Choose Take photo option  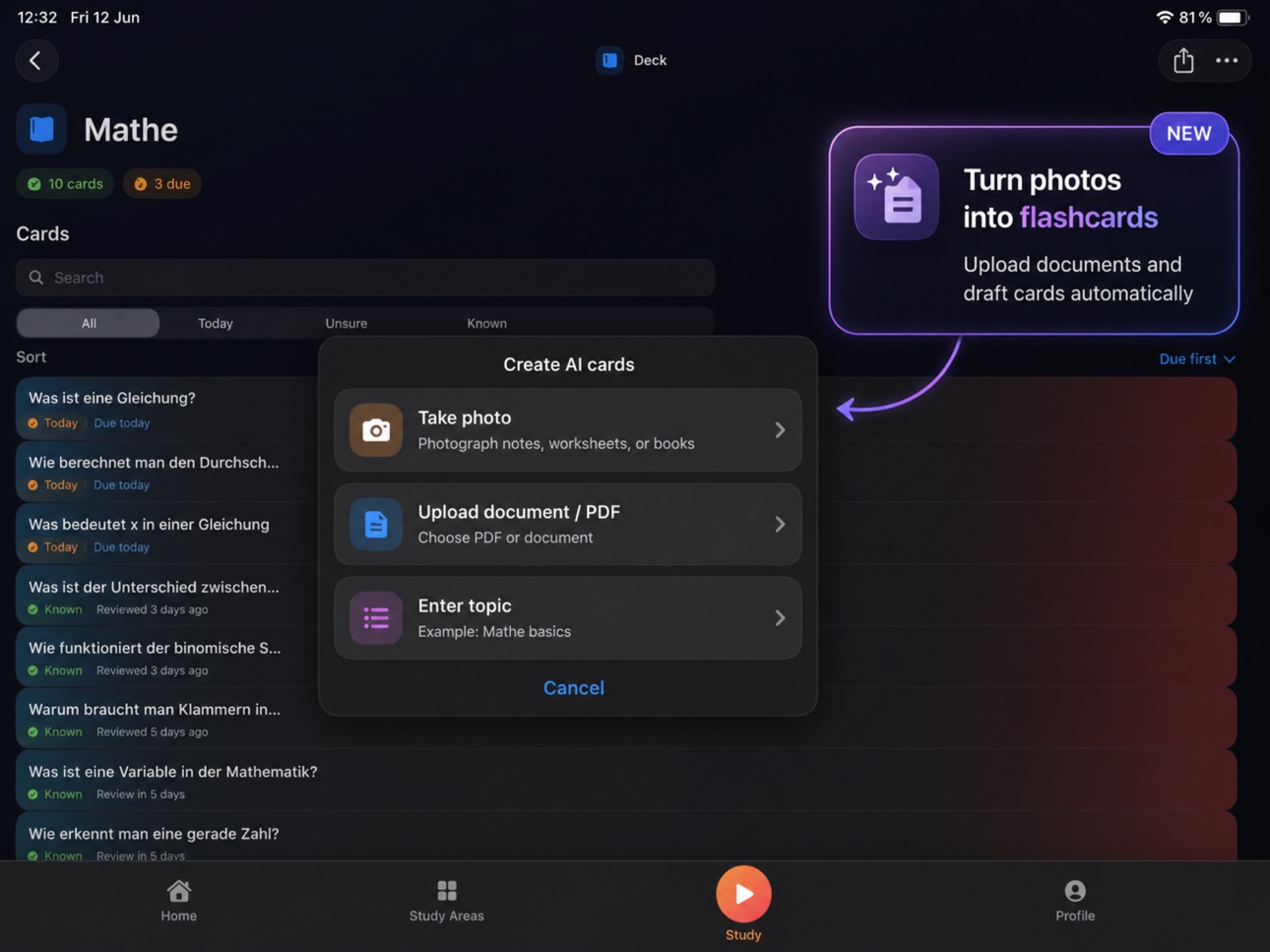pyautogui.click(x=568, y=430)
